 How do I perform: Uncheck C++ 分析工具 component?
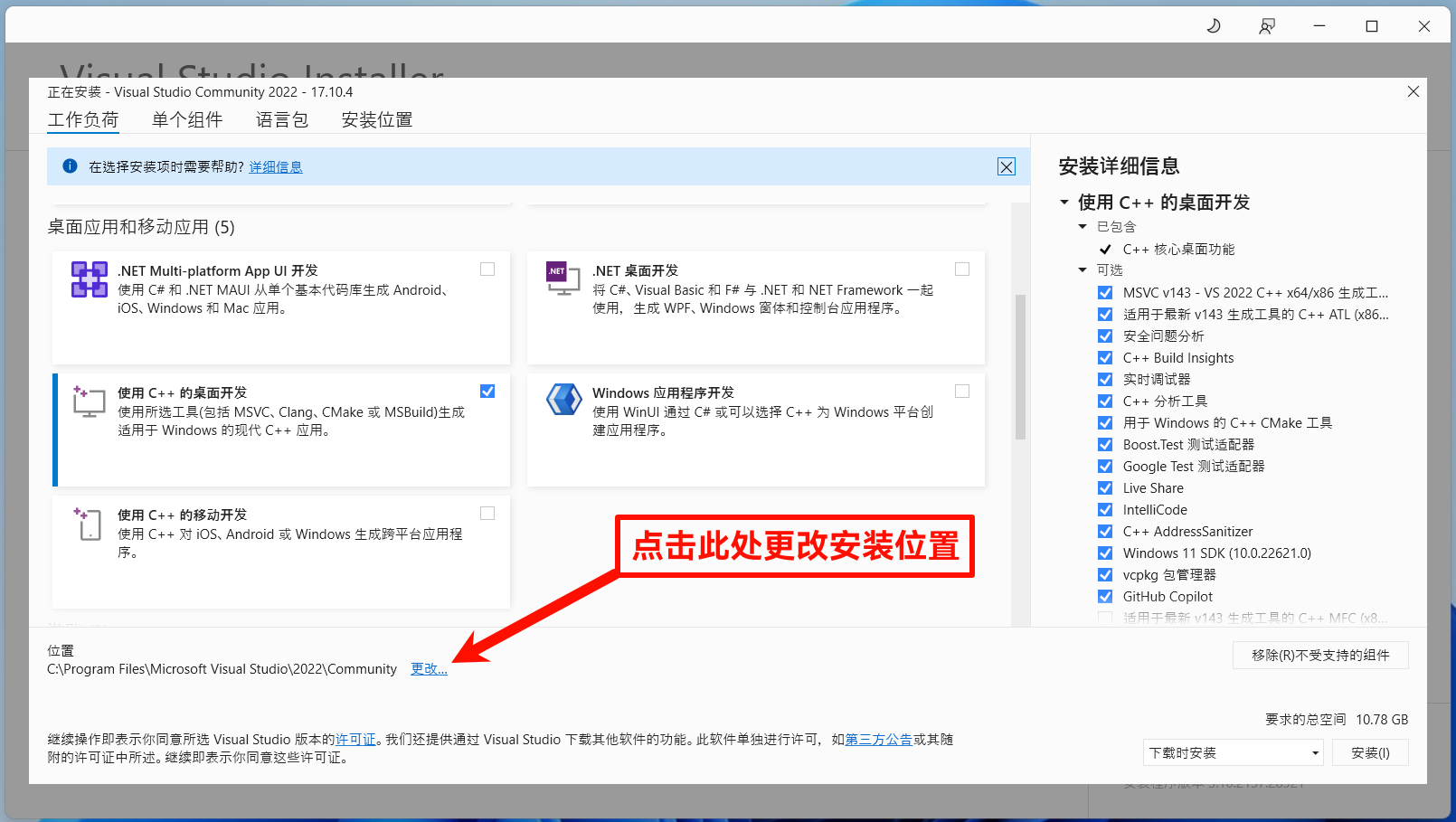point(1105,402)
